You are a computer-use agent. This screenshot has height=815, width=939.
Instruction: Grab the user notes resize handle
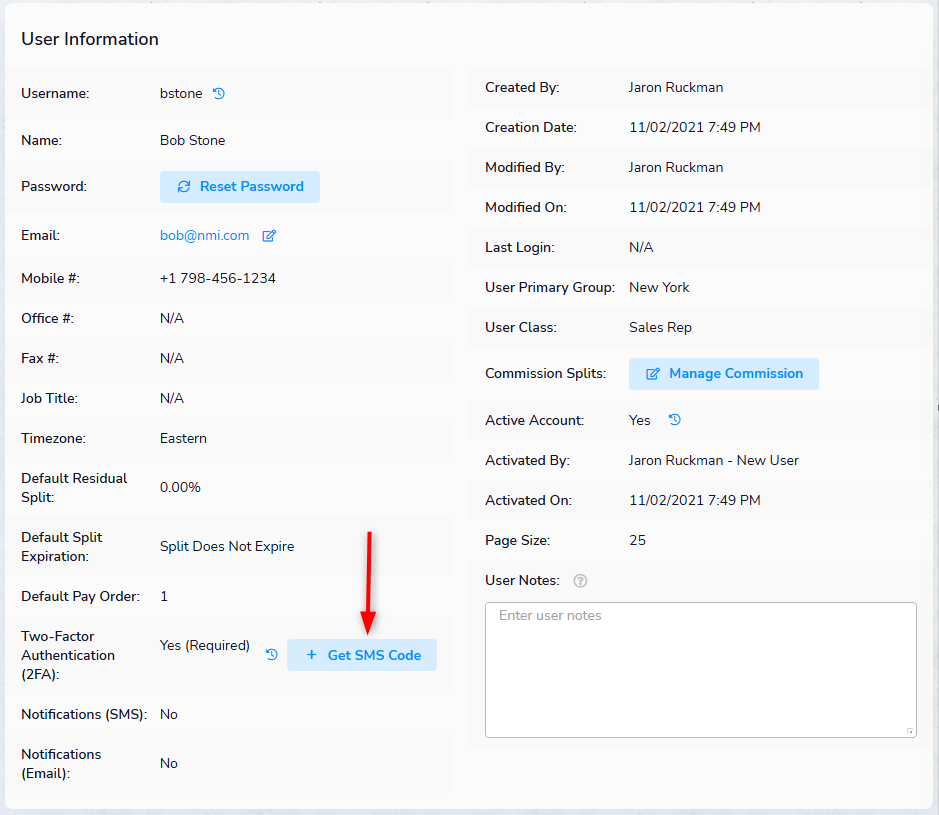tap(909, 731)
